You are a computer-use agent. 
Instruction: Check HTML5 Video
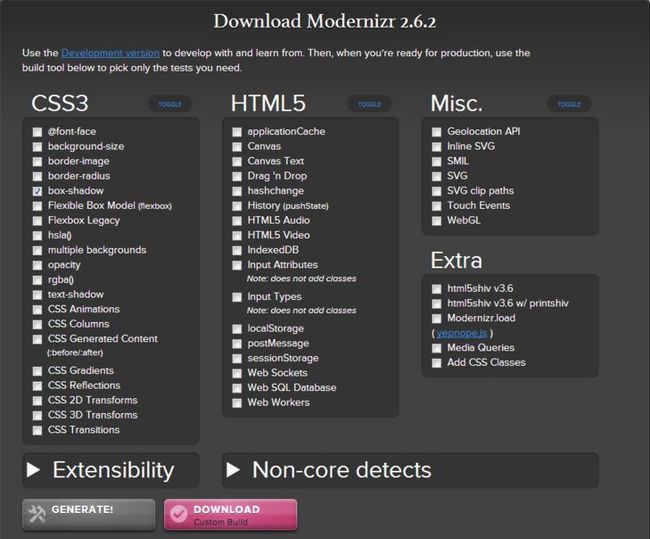pos(237,236)
